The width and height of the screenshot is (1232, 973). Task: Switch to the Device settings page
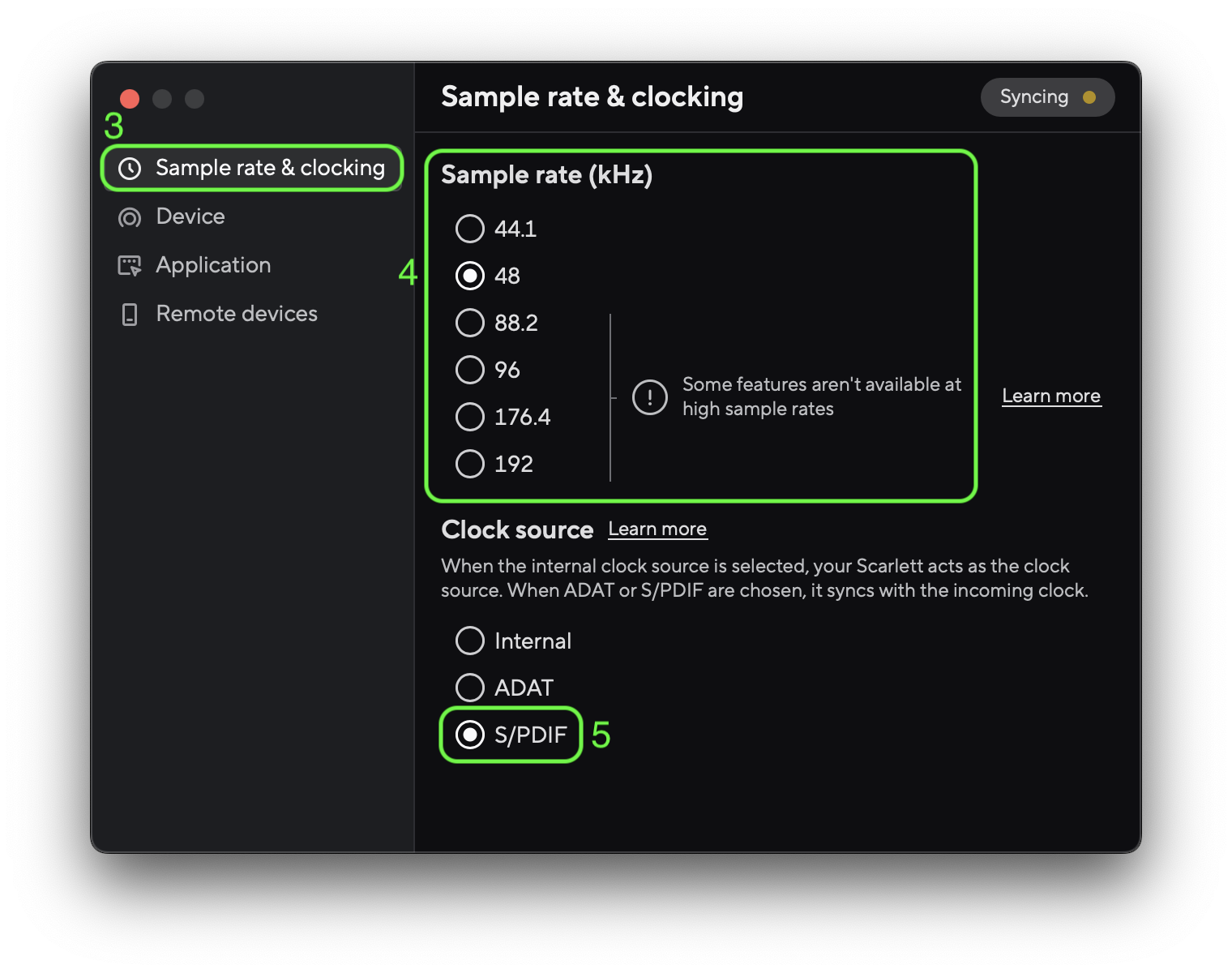pos(190,216)
